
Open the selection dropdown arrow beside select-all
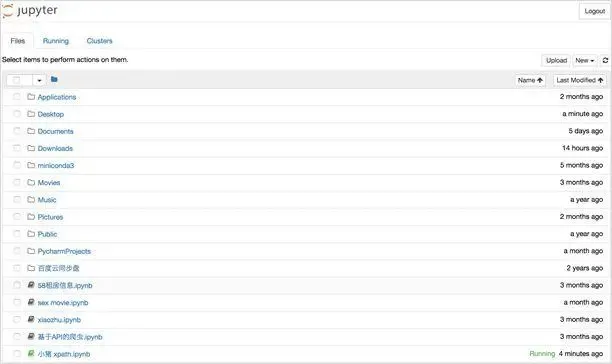(x=39, y=80)
